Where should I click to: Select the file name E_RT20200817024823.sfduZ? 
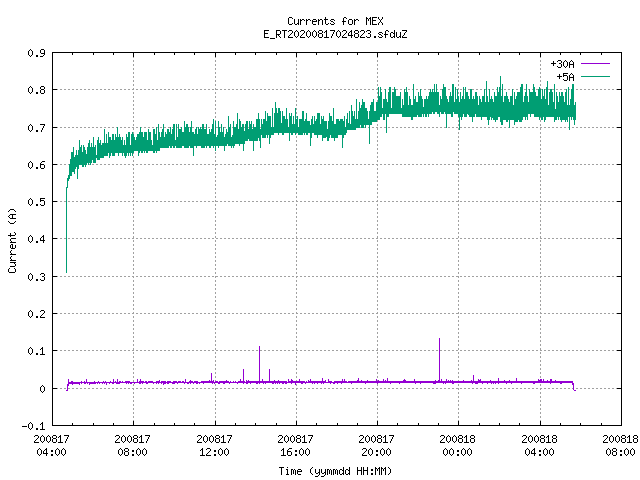335,34
